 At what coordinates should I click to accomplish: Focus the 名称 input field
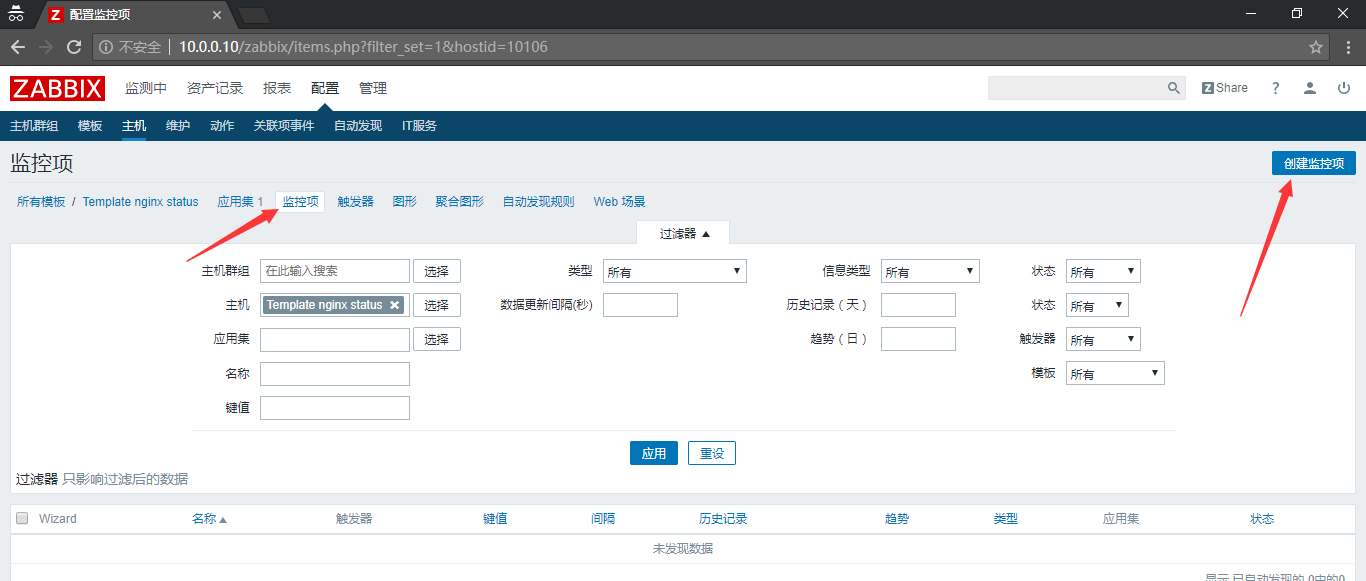click(x=335, y=373)
